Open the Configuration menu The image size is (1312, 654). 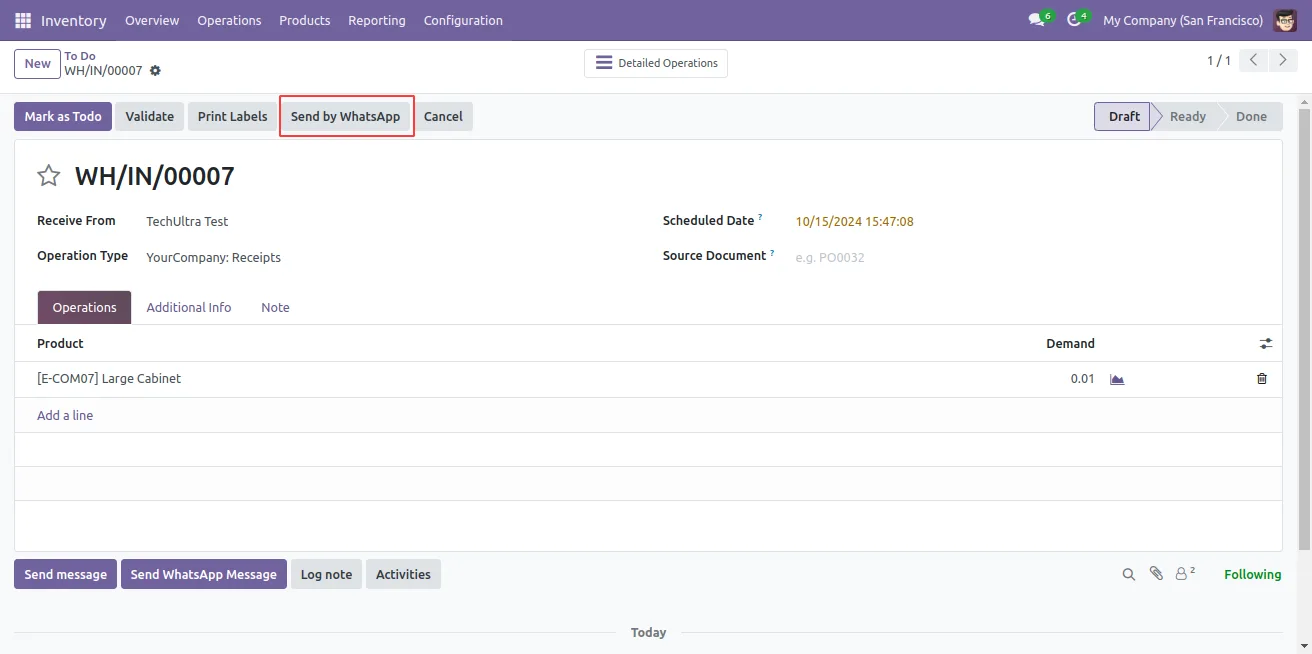(463, 20)
